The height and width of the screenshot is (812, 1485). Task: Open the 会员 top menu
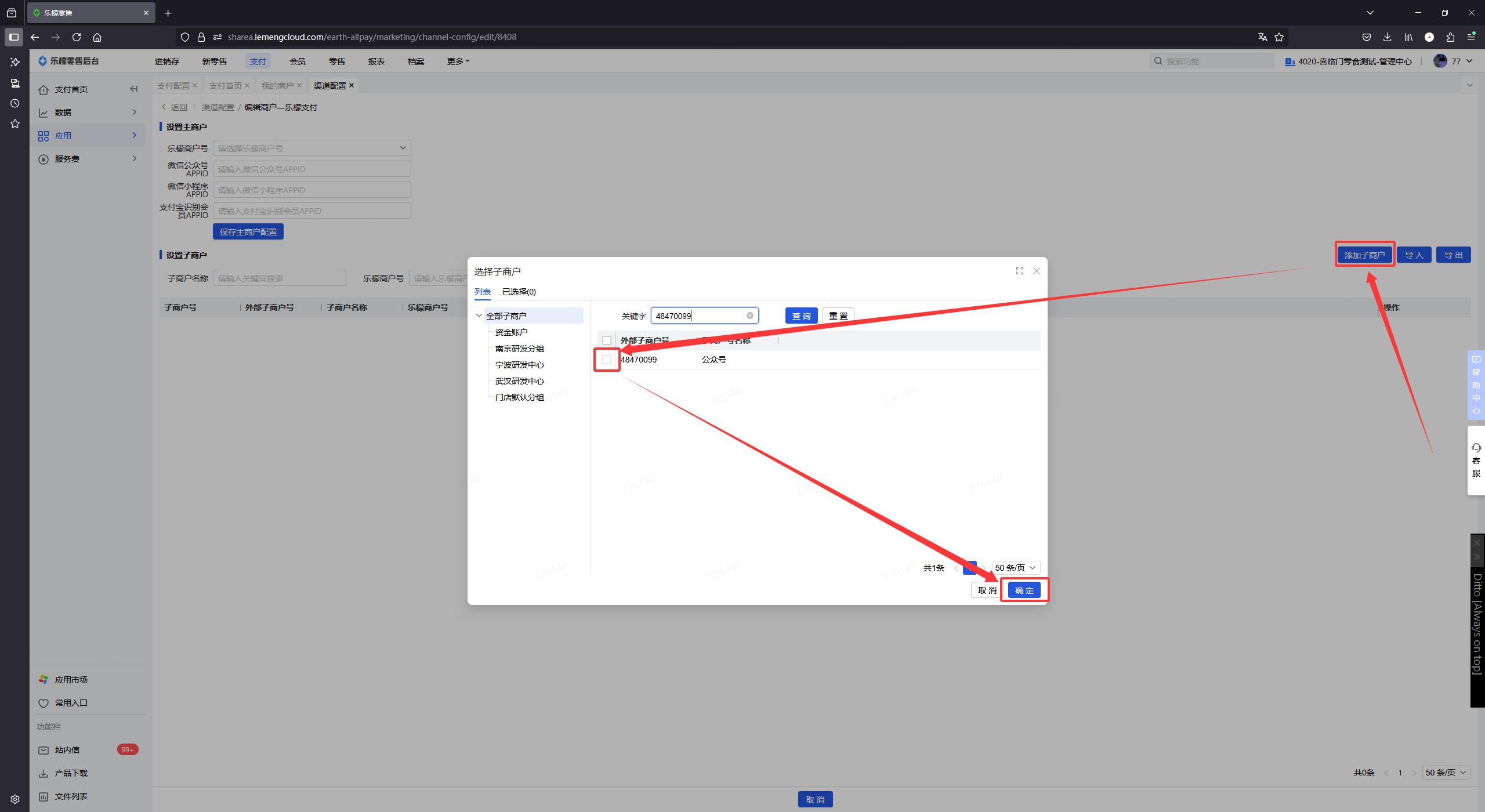[x=297, y=61]
